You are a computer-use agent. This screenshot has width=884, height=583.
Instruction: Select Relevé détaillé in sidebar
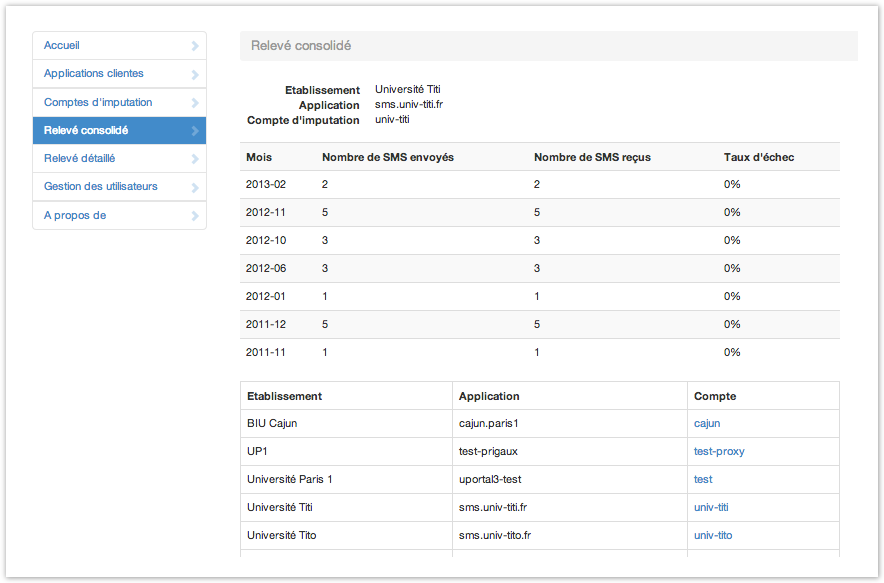click(x=79, y=159)
